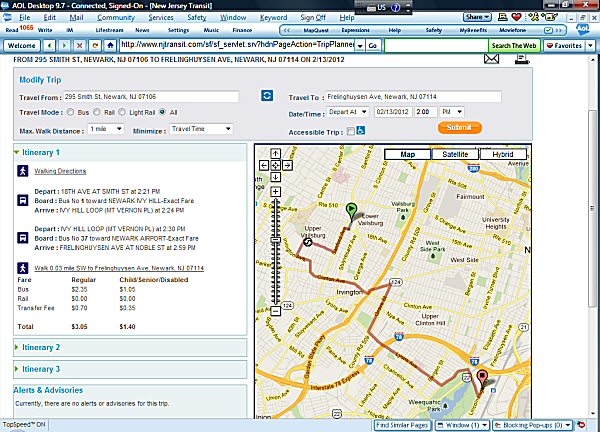Viewport: 600px width, 432px height.
Task: Open the Mail menu
Action: click(77, 17)
